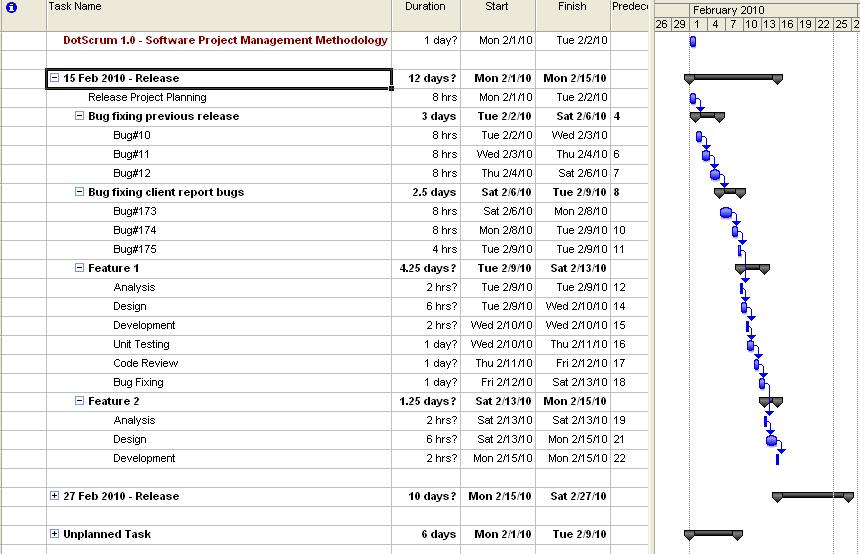The width and height of the screenshot is (860, 554).
Task: Click the Gantt bar for Release Project Planning
Action: 693,98
